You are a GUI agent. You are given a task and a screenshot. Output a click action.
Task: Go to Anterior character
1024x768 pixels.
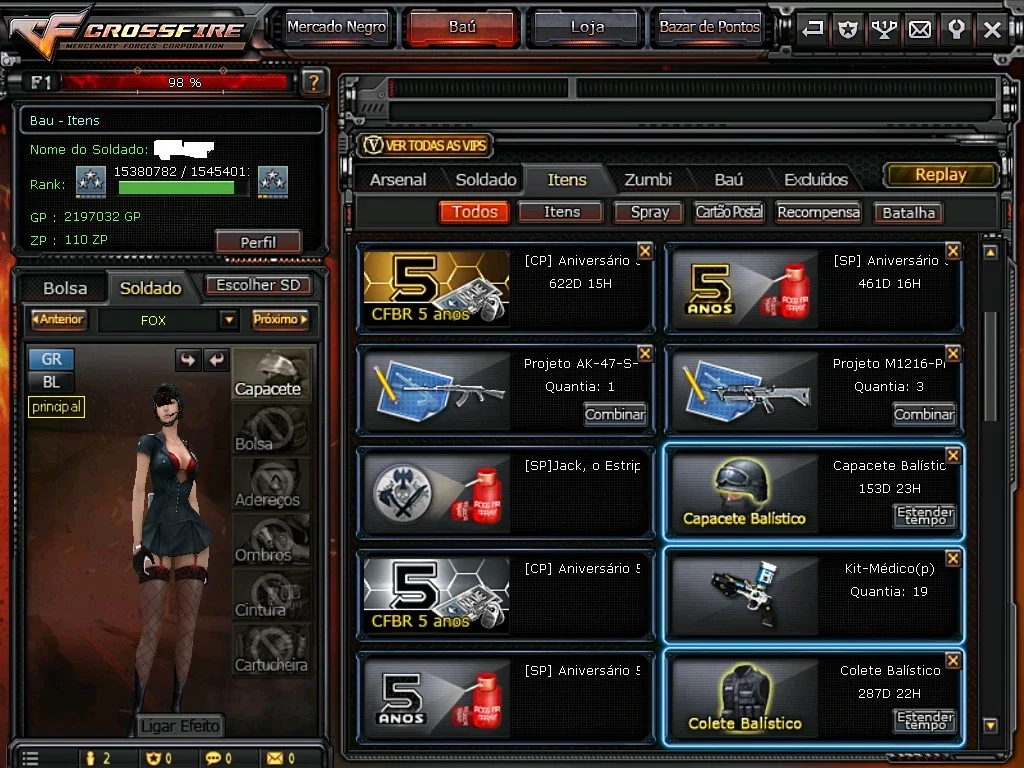pos(58,319)
